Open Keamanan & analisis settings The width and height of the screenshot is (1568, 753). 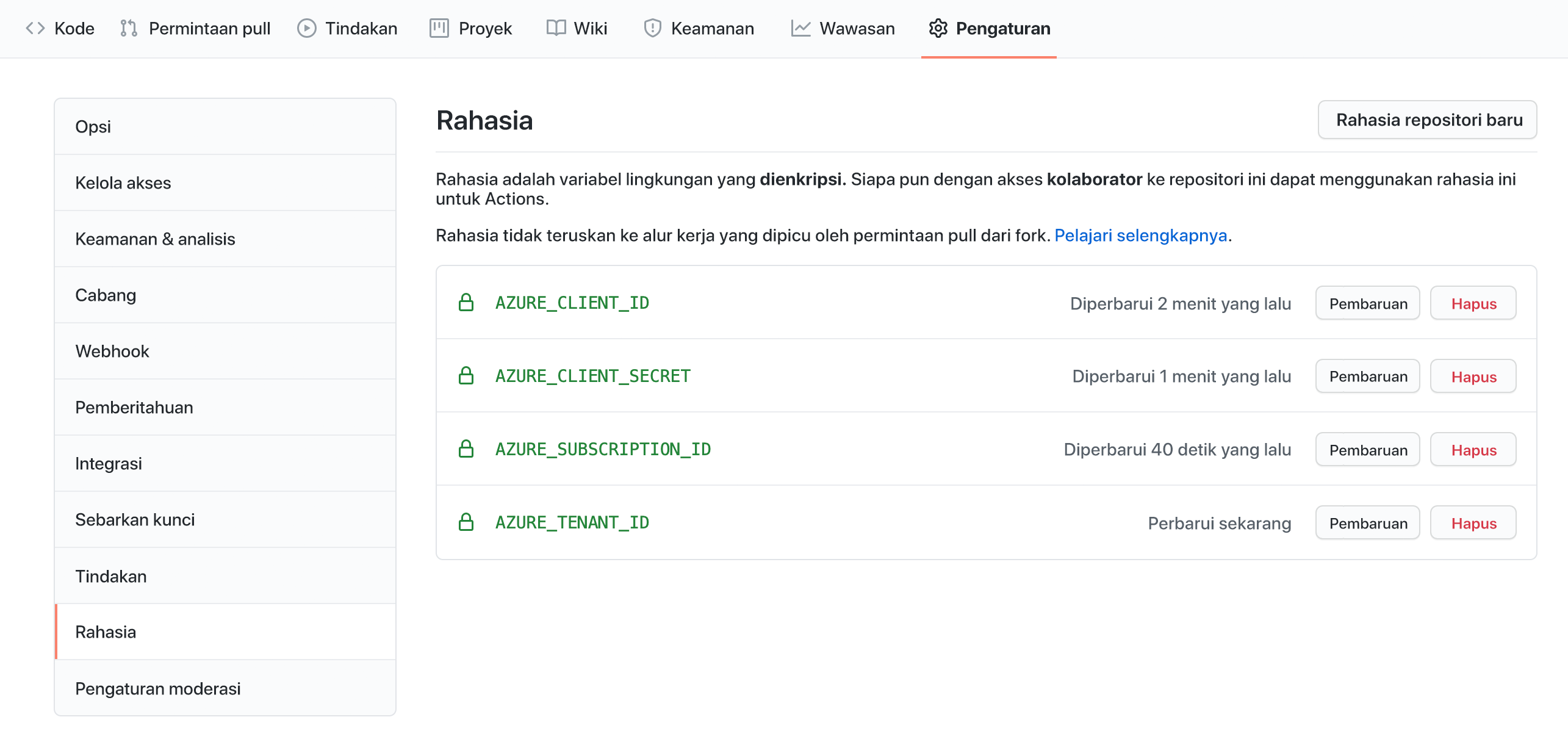(155, 239)
